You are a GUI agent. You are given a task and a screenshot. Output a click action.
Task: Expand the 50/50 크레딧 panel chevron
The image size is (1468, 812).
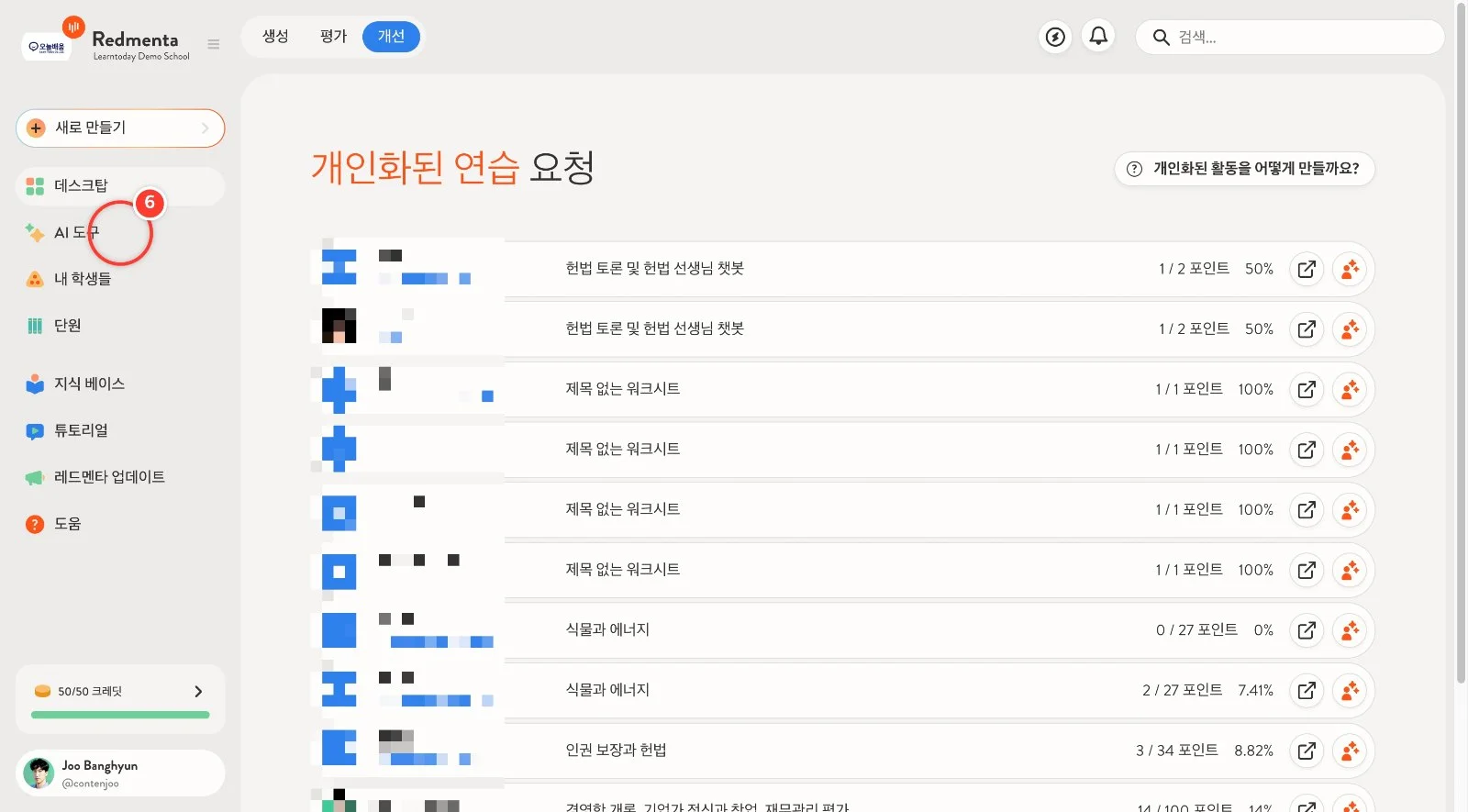click(198, 692)
